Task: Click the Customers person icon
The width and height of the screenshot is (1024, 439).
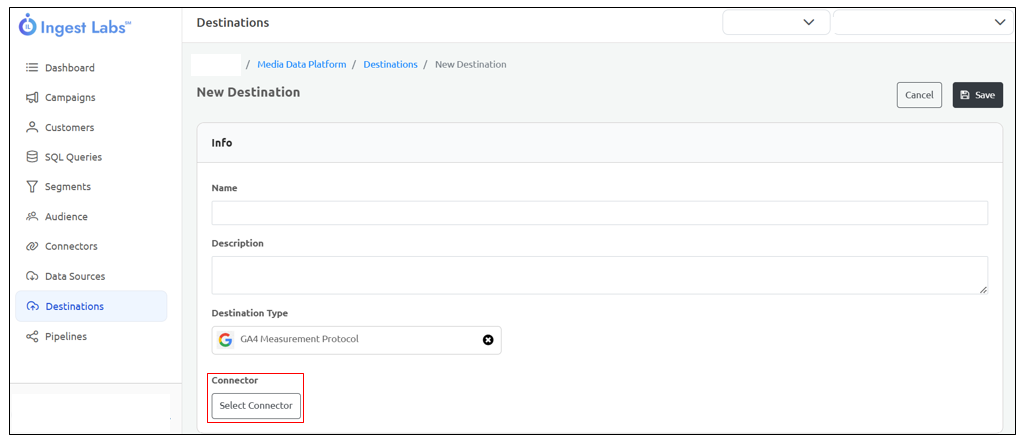Action: pos(32,127)
